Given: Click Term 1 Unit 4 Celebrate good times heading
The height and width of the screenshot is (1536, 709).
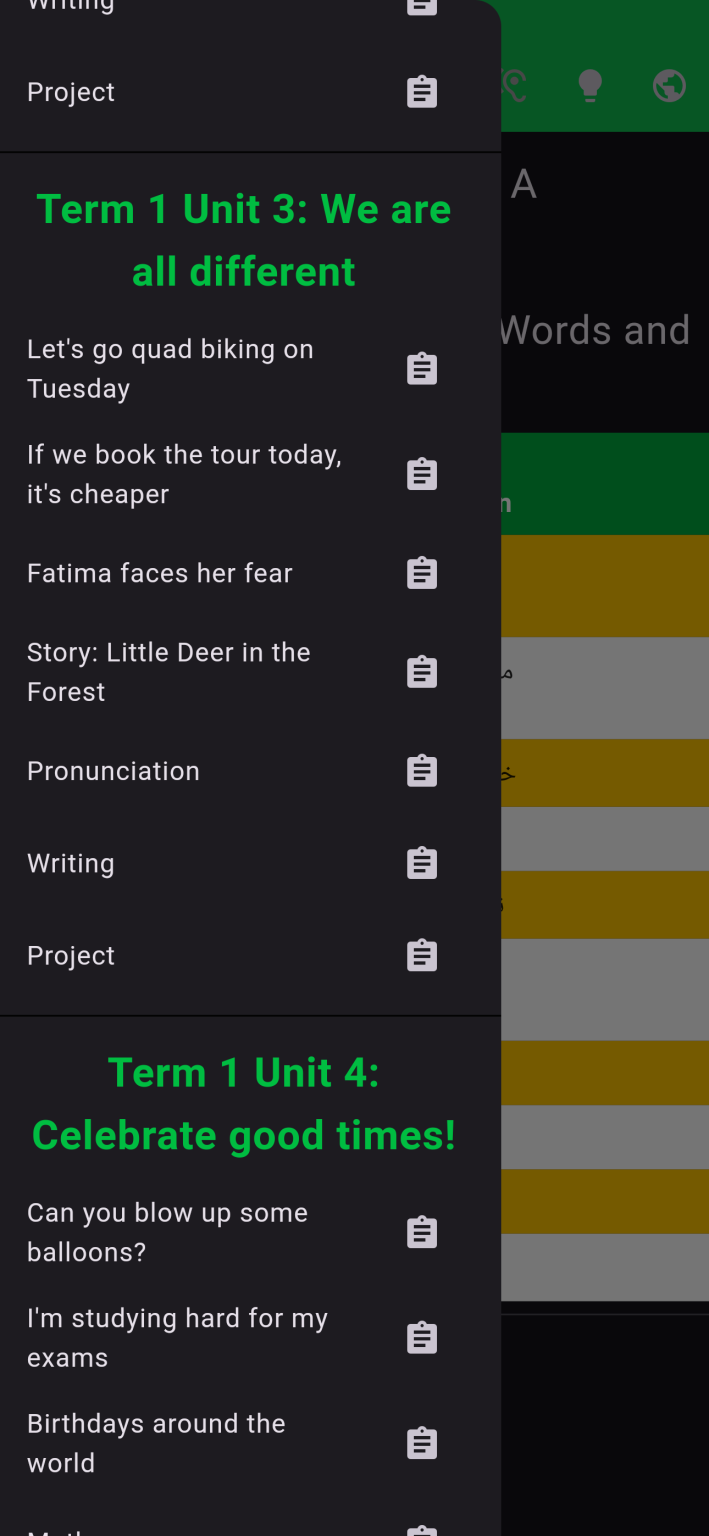Looking at the screenshot, I should (244, 1104).
